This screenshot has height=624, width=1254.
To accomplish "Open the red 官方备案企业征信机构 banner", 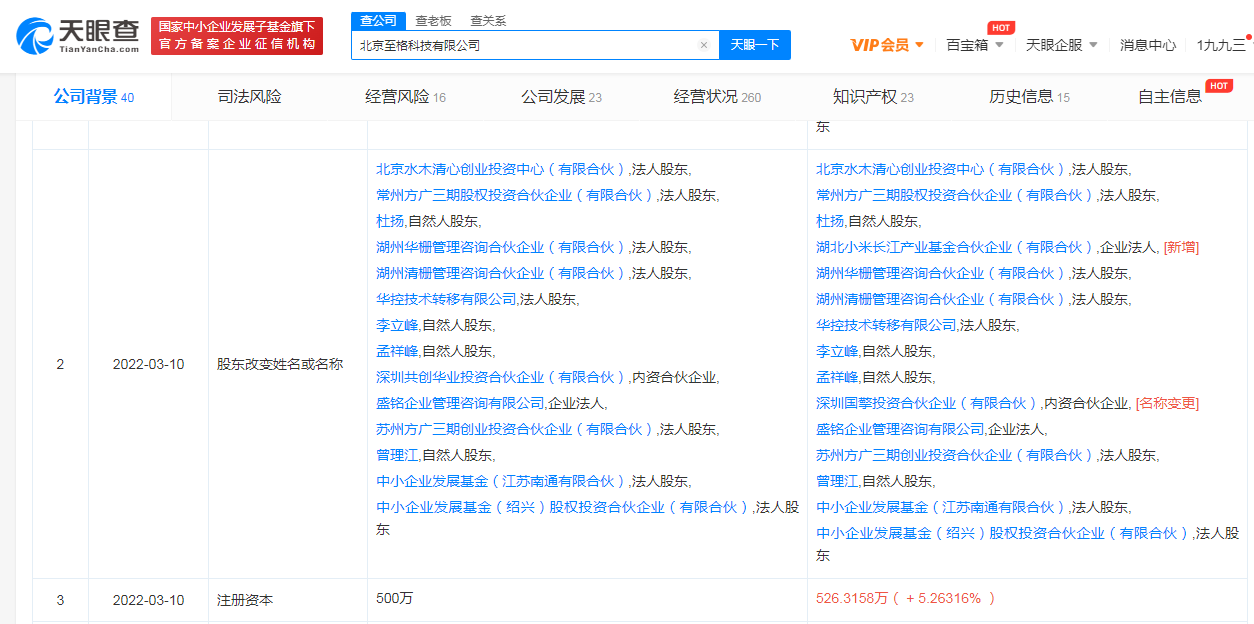I will [x=238, y=36].
